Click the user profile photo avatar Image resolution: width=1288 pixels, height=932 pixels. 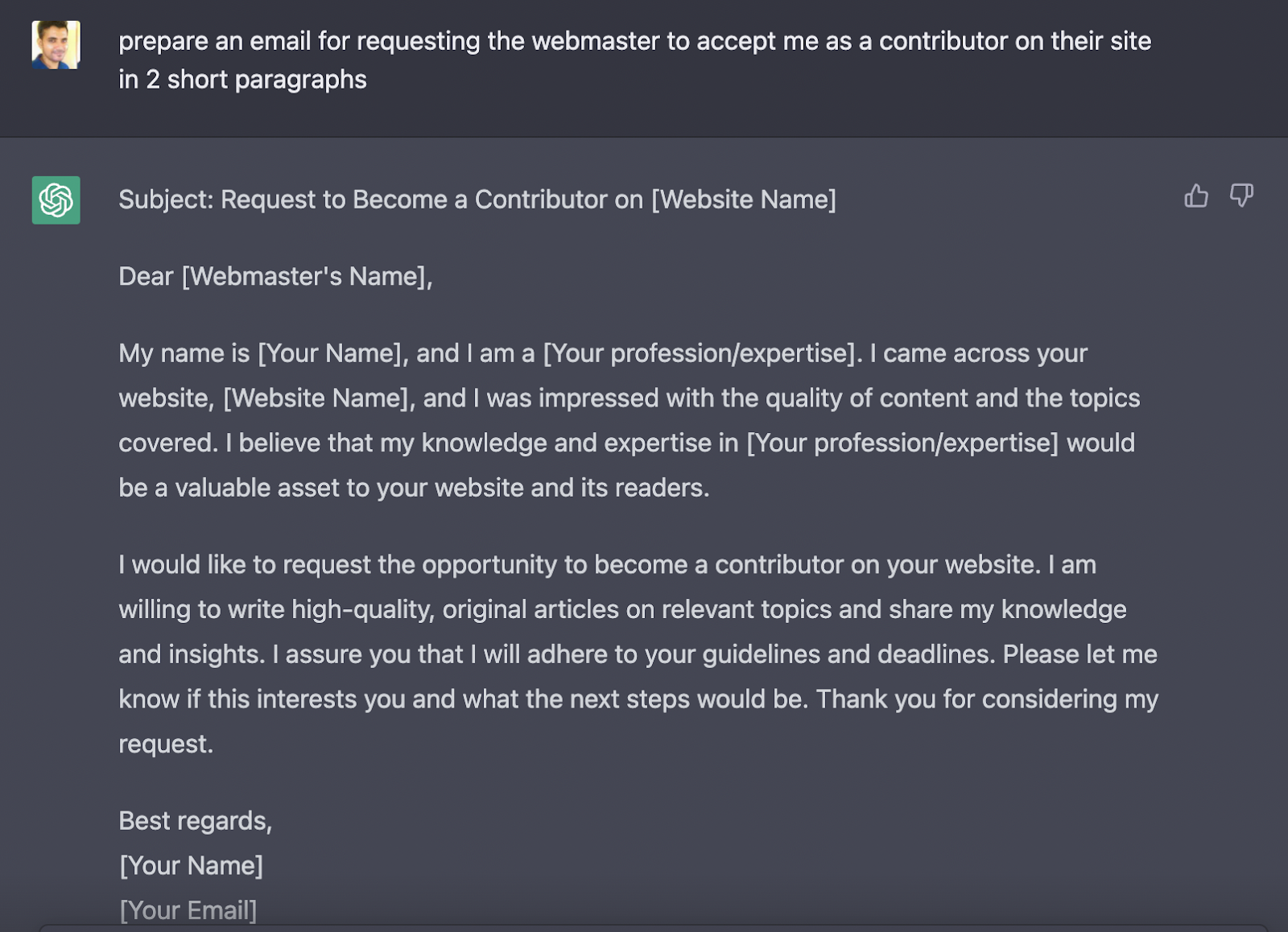[56, 45]
